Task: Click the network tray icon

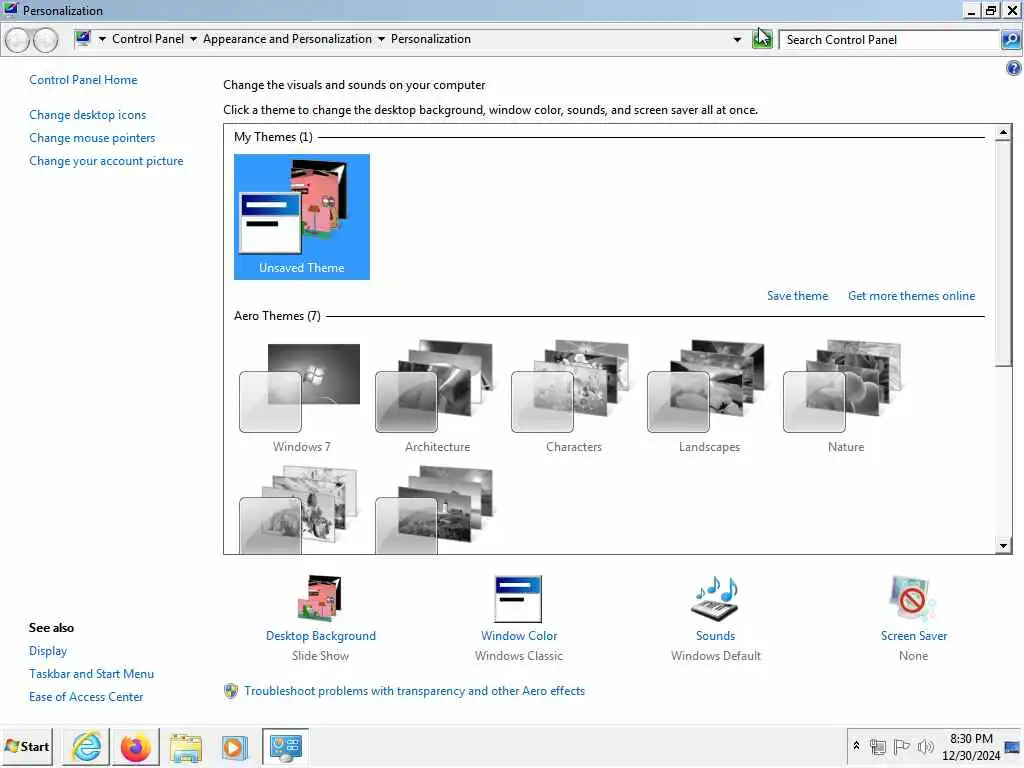Action: point(878,746)
